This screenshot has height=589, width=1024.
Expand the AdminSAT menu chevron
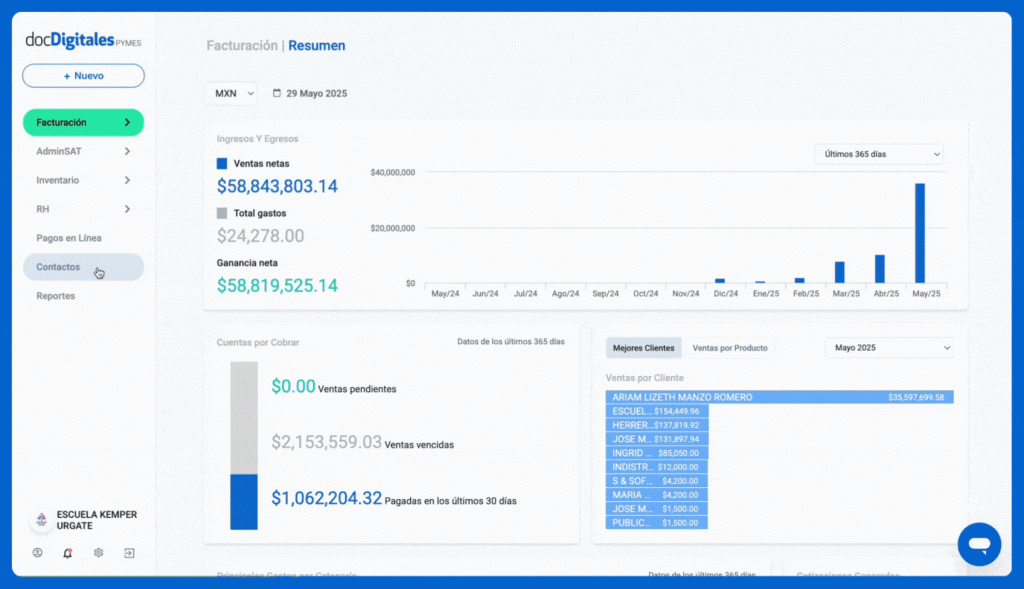point(127,151)
